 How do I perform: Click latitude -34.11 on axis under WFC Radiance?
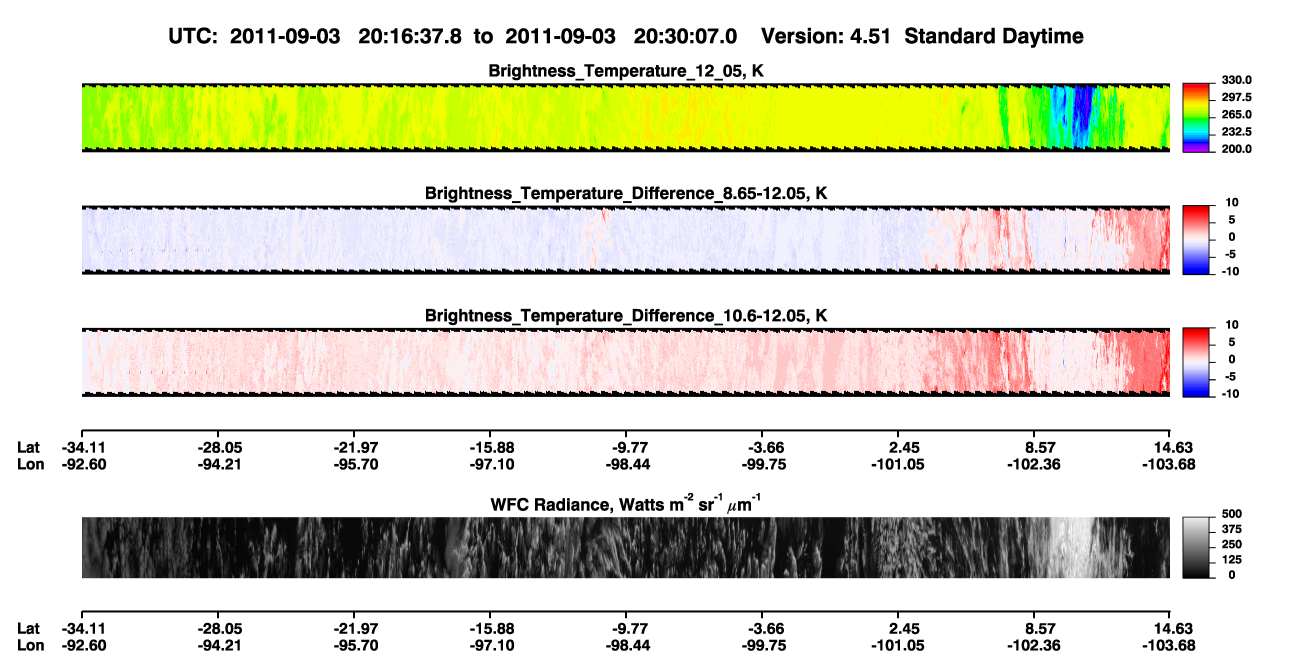pos(82,628)
